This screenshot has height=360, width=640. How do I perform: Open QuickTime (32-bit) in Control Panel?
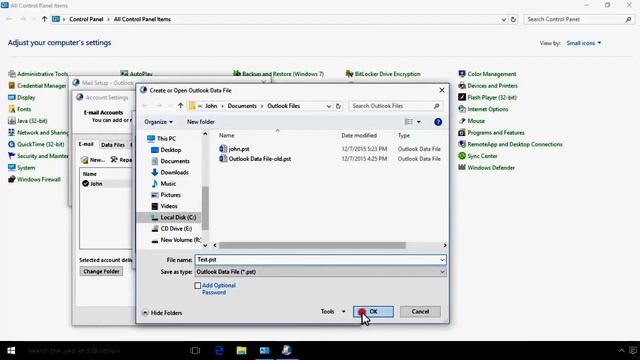click(x=36, y=144)
